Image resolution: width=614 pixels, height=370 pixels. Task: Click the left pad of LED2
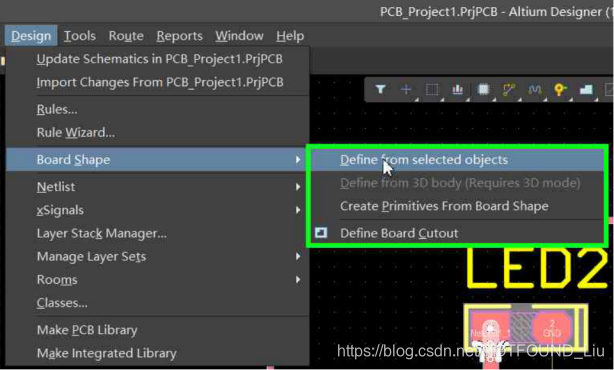click(490, 328)
